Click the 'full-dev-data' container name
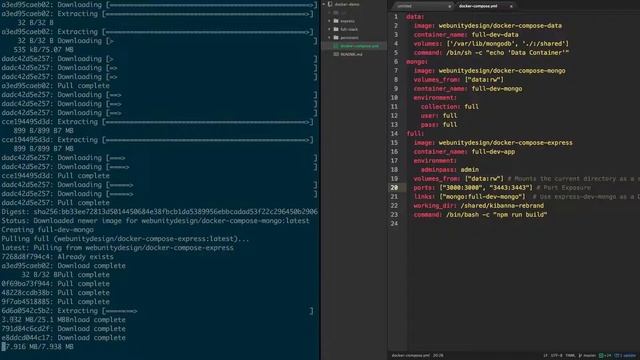 coord(495,35)
